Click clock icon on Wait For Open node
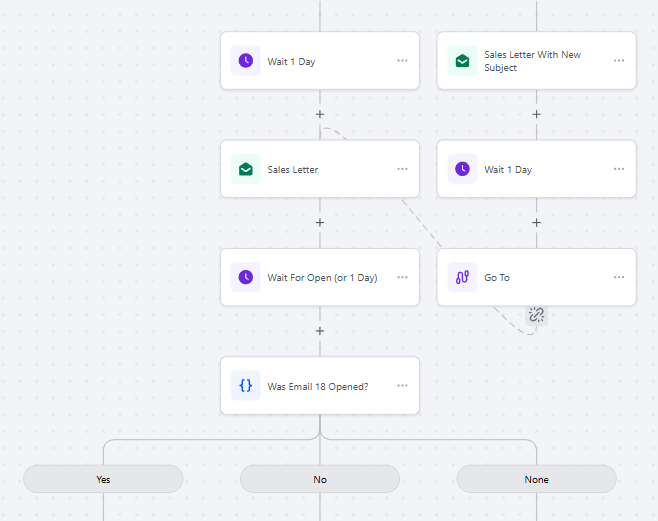 coord(246,277)
